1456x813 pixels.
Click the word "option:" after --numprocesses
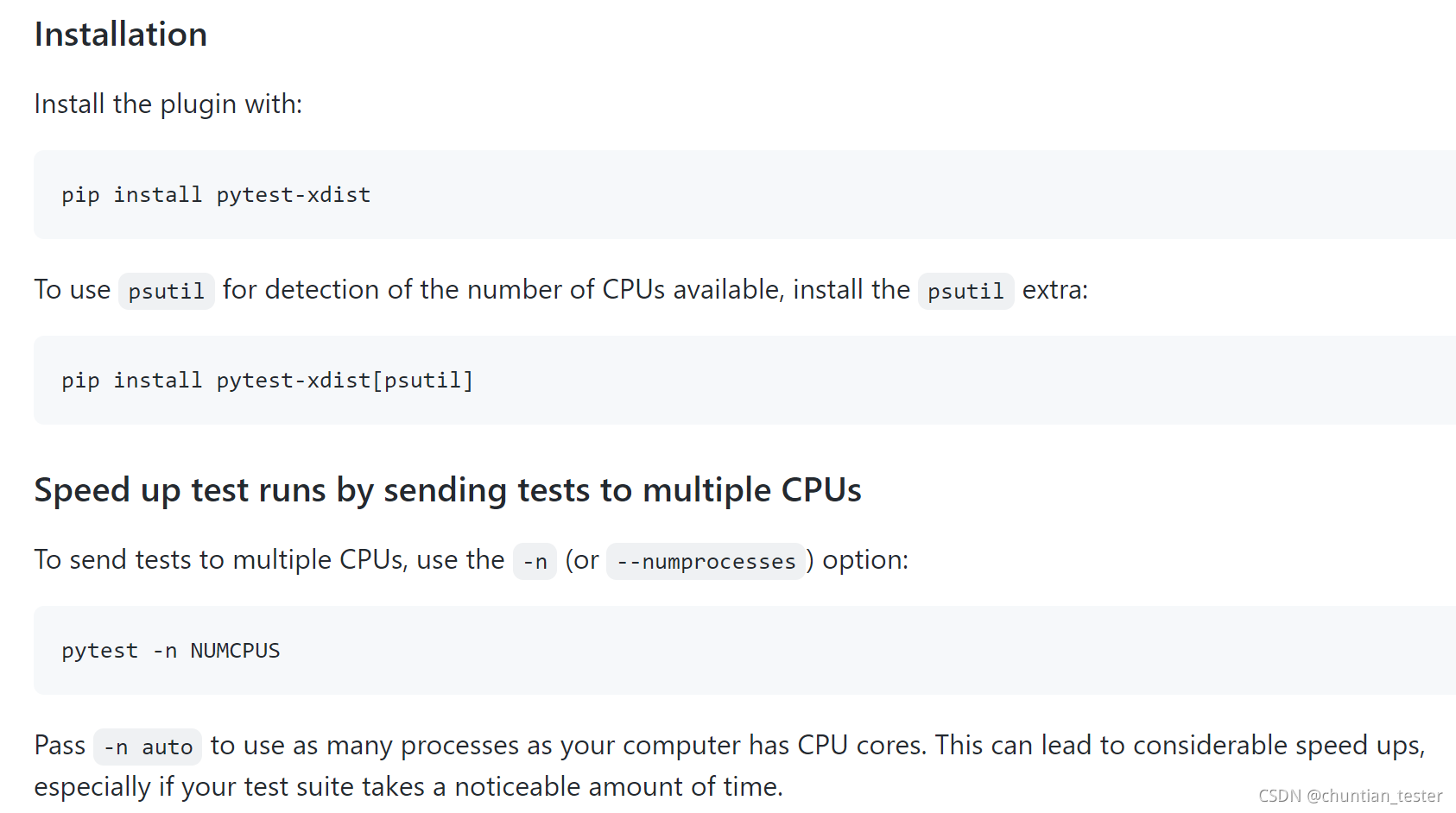click(x=864, y=560)
